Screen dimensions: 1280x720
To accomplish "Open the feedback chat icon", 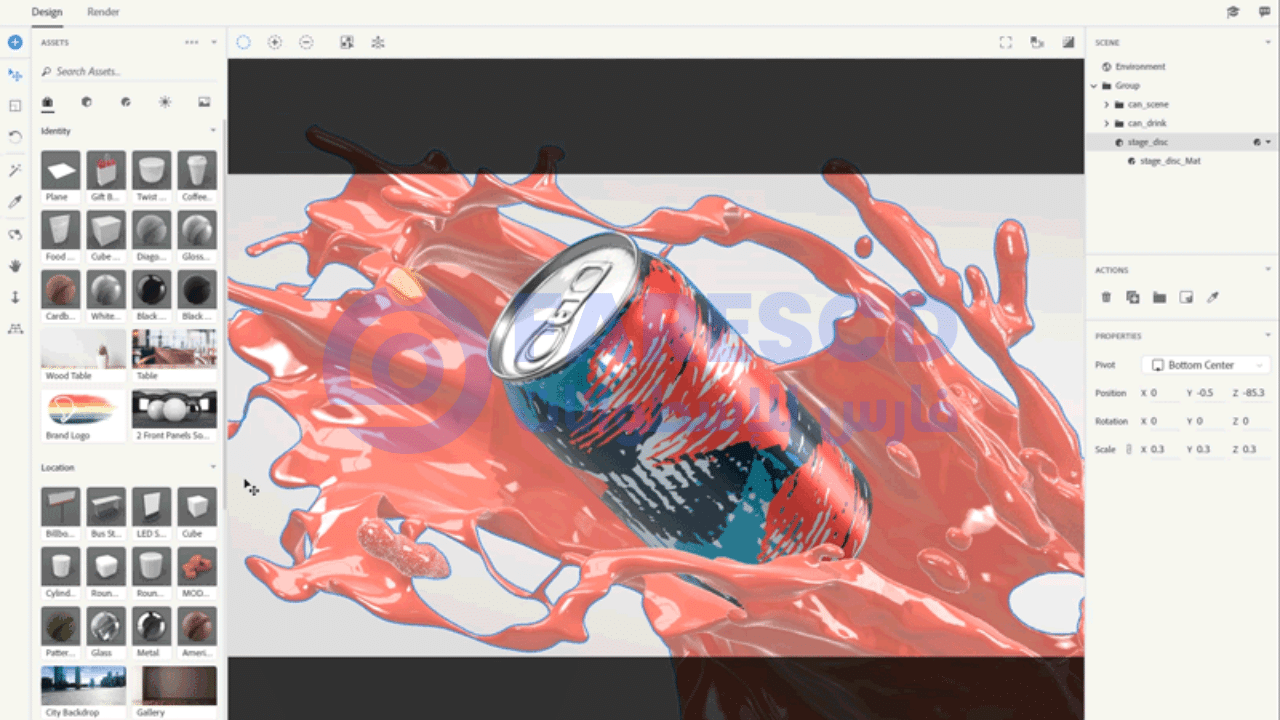I will (1264, 12).
